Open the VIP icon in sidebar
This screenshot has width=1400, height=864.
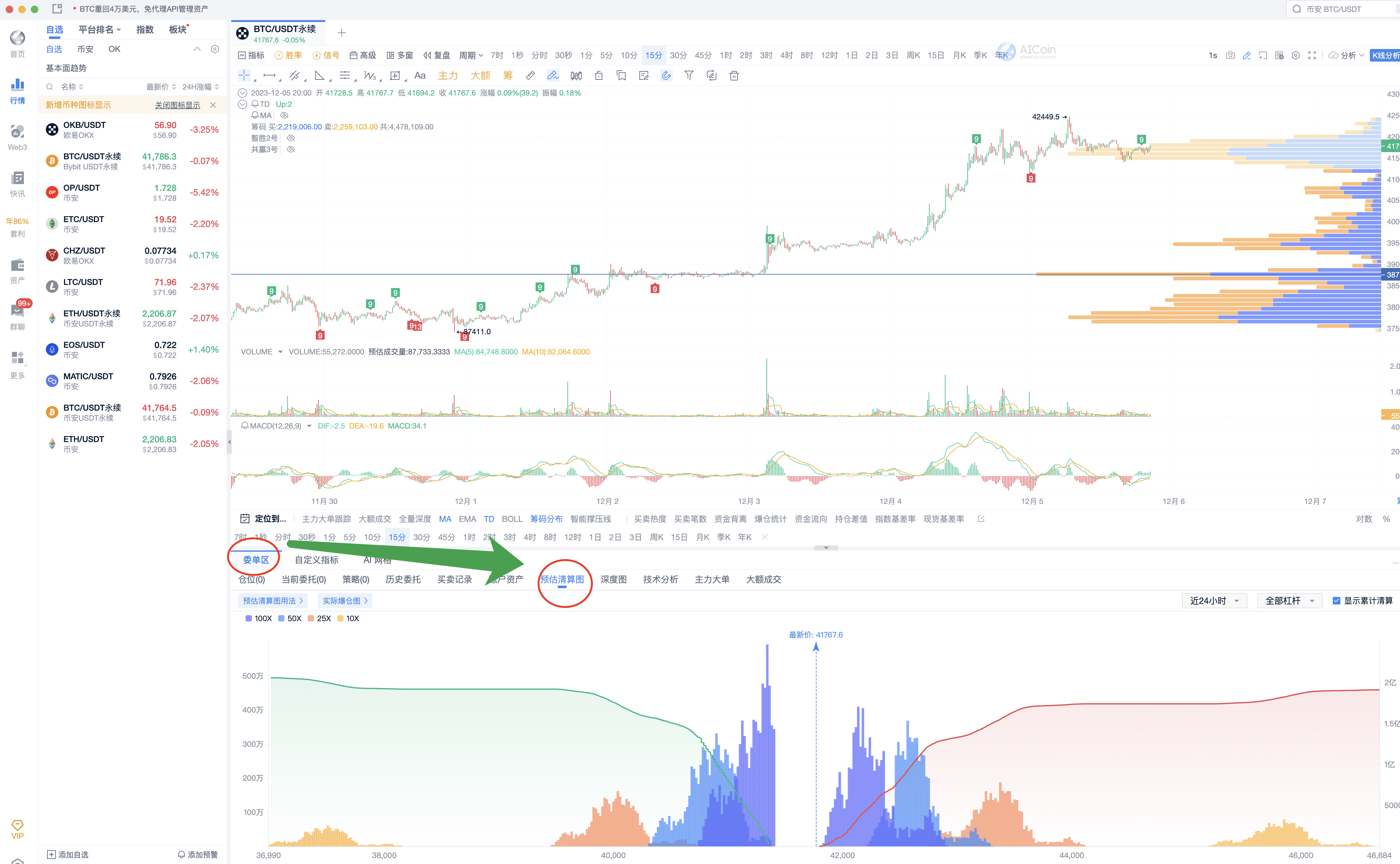(x=17, y=830)
